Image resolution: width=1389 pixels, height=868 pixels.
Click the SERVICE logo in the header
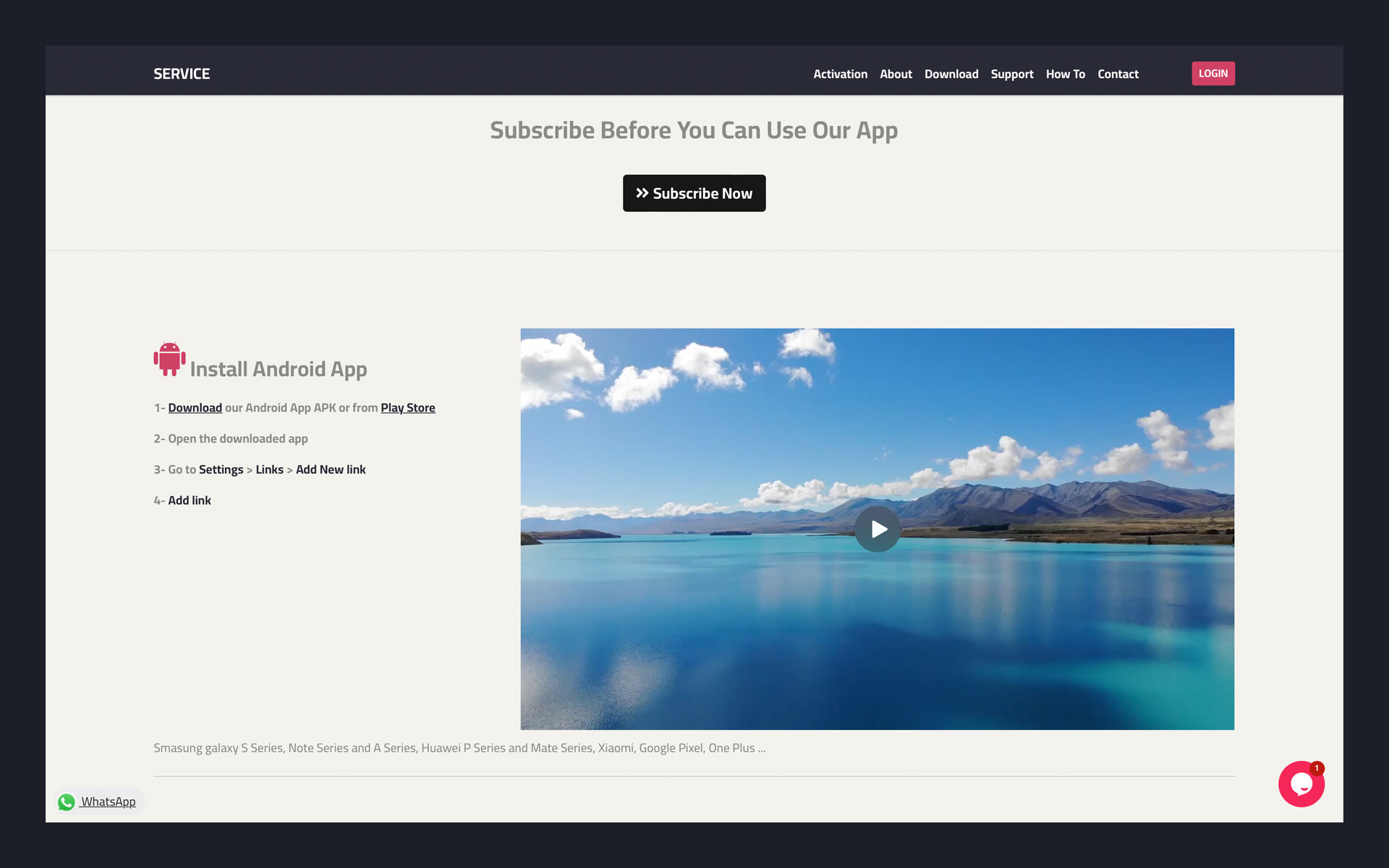coord(182,73)
